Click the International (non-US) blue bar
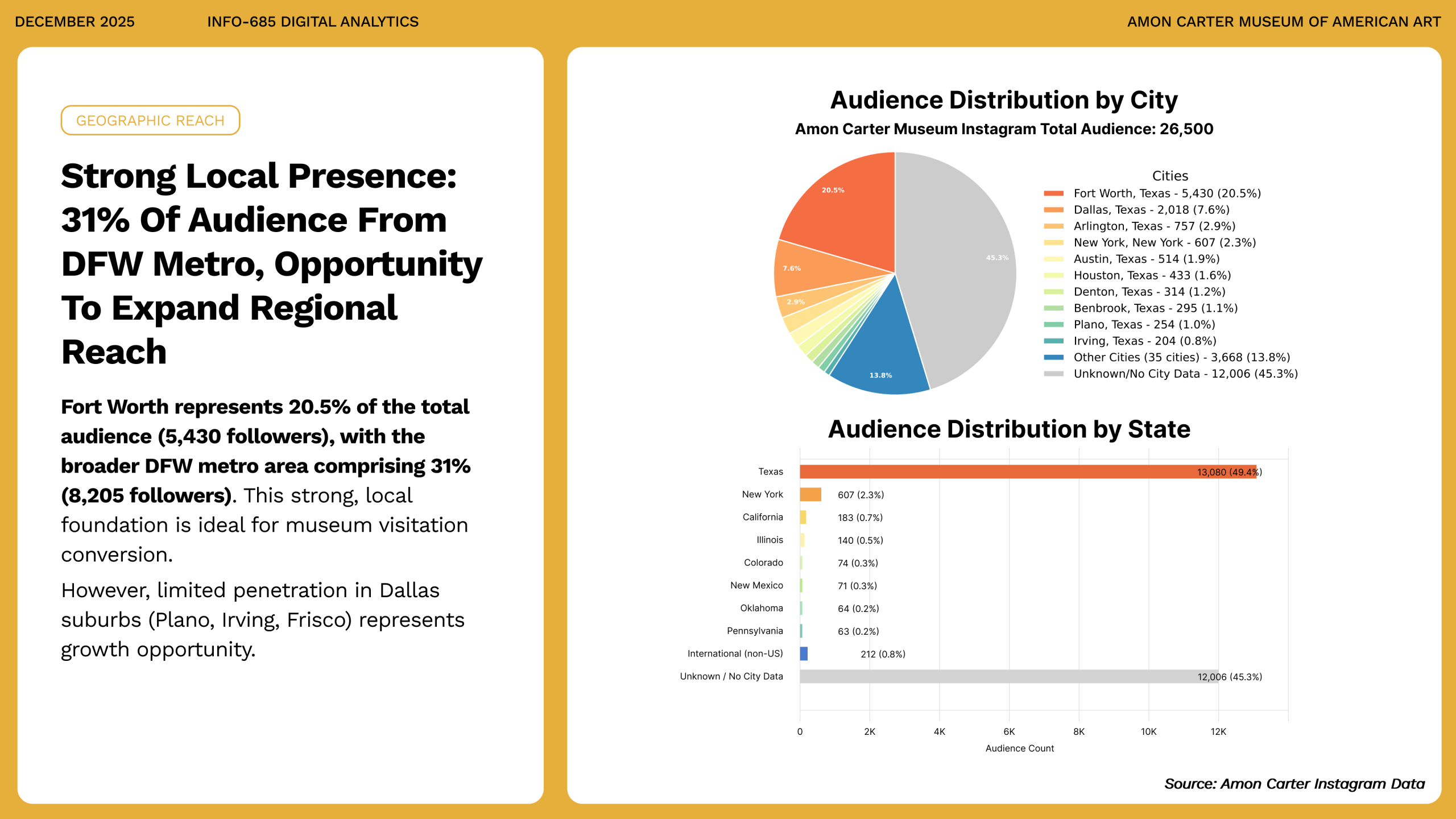This screenshot has height=819, width=1456. coord(804,654)
